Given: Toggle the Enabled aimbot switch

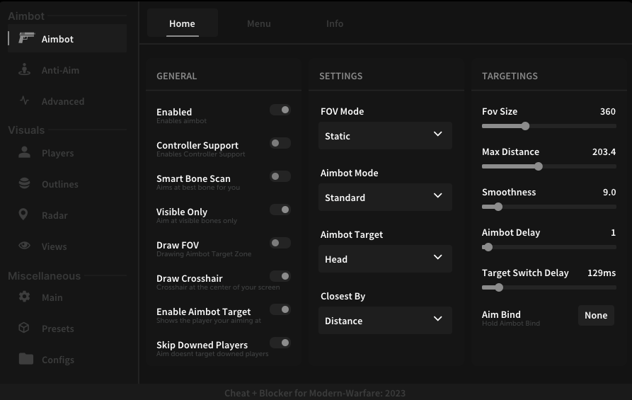Looking at the screenshot, I should pos(280,110).
